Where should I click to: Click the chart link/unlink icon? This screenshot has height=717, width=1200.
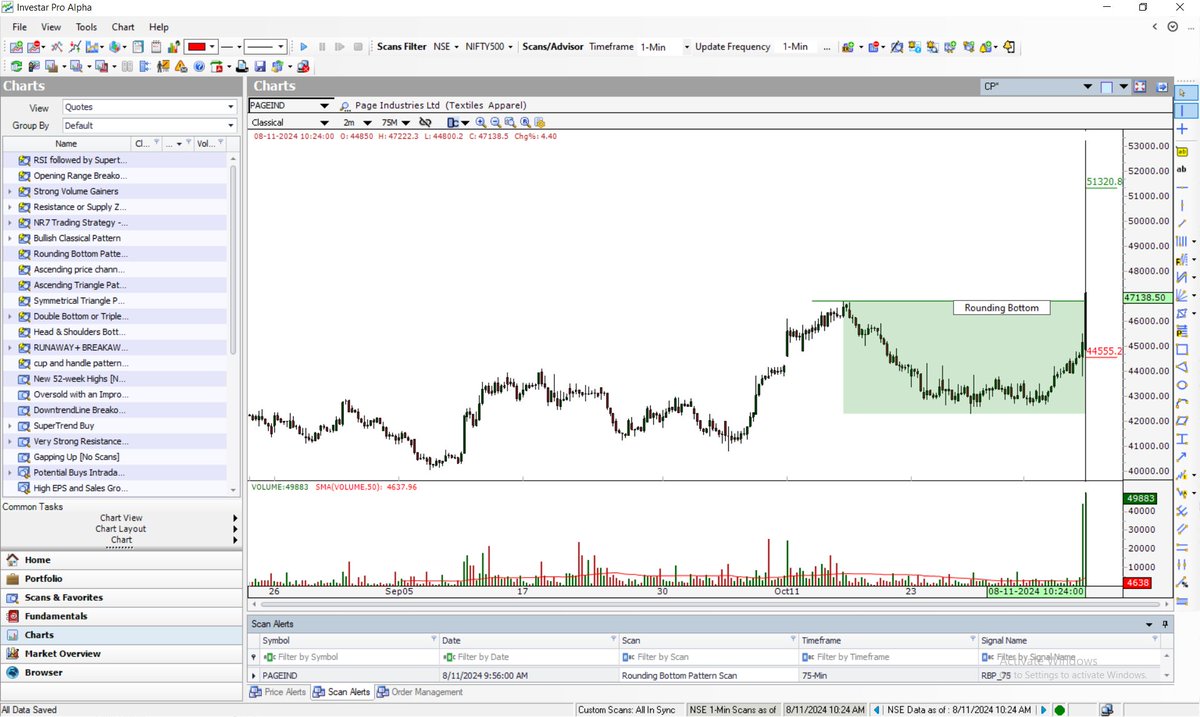click(x=425, y=122)
